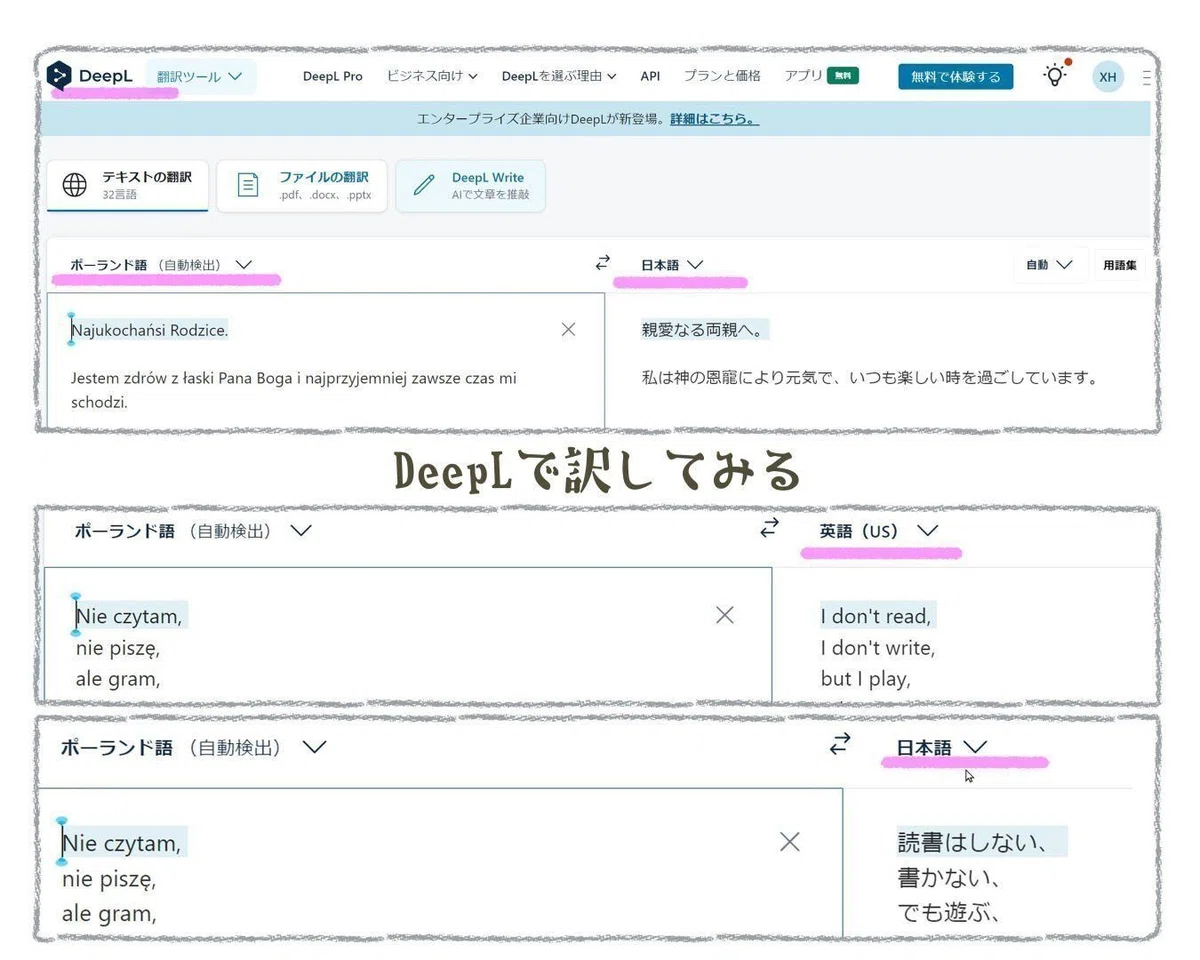Image resolution: width=1200 pixels, height=960 pixels.
Task: Swap languages in the top screenshot
Action: coord(602,263)
